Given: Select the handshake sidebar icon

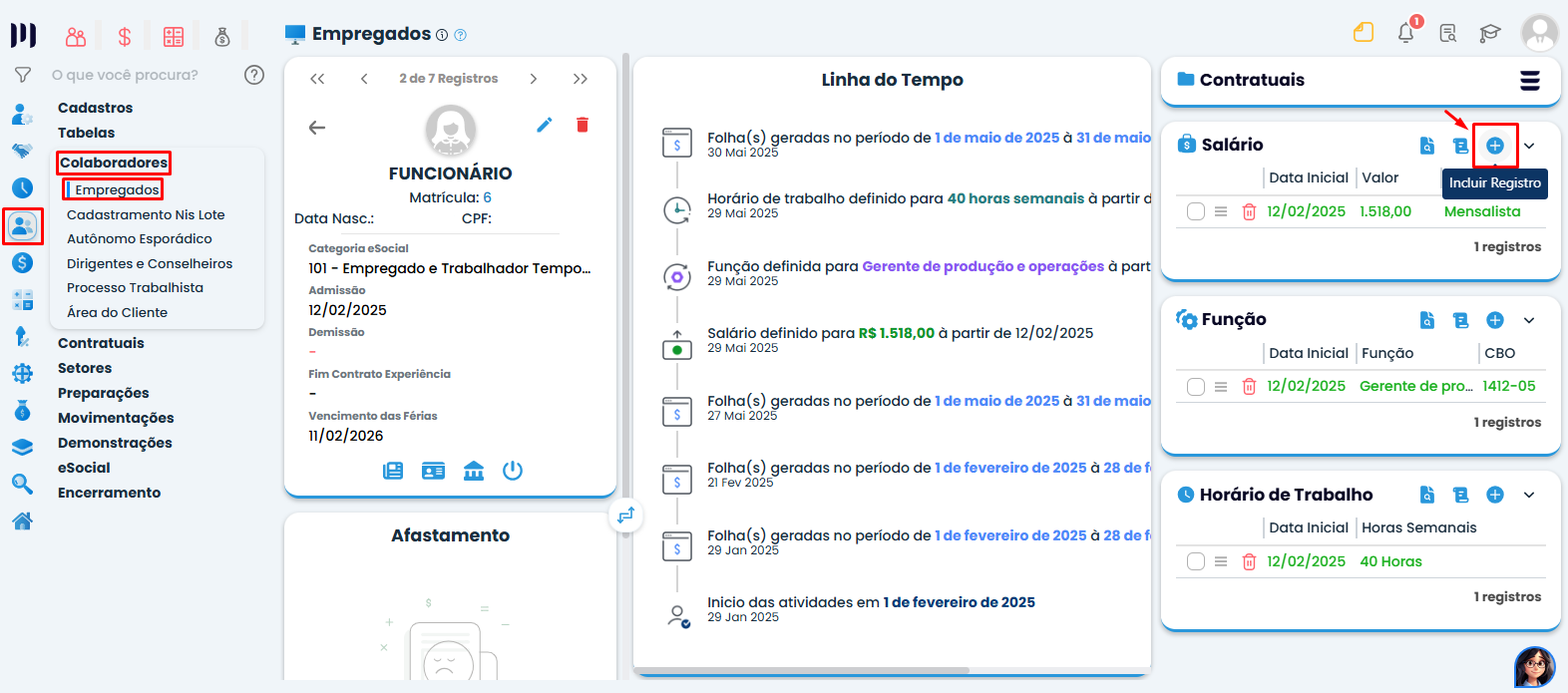Looking at the screenshot, I should (x=22, y=152).
